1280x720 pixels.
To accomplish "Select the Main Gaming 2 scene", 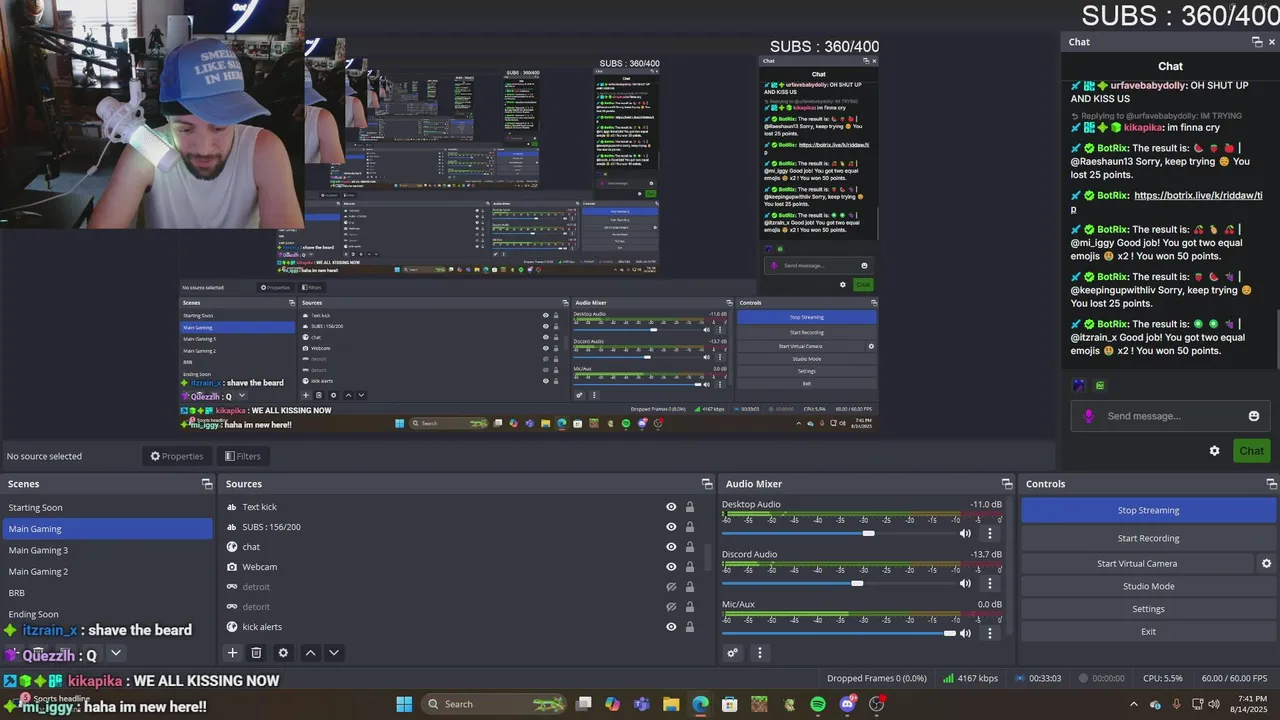I will 106,571.
